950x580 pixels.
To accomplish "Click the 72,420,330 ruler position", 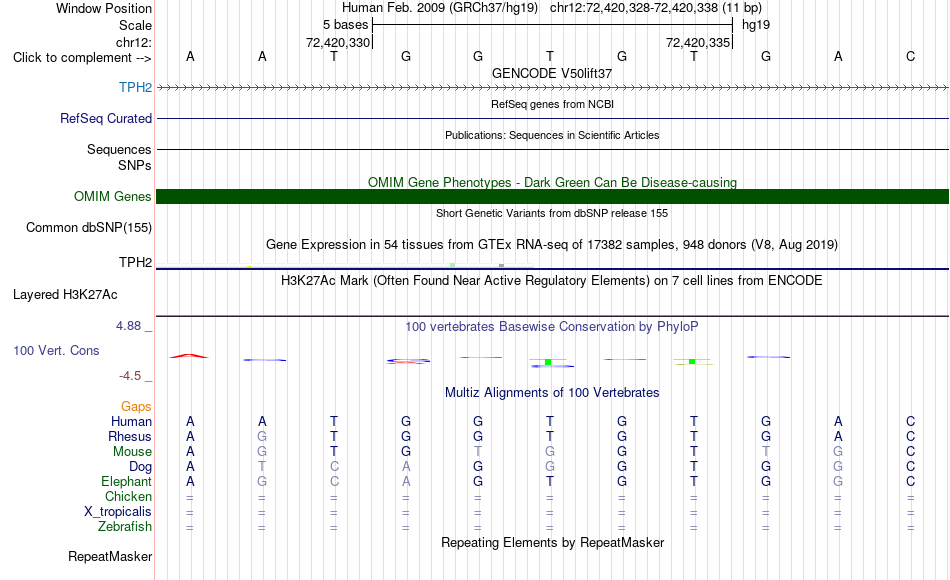I will [x=337, y=42].
